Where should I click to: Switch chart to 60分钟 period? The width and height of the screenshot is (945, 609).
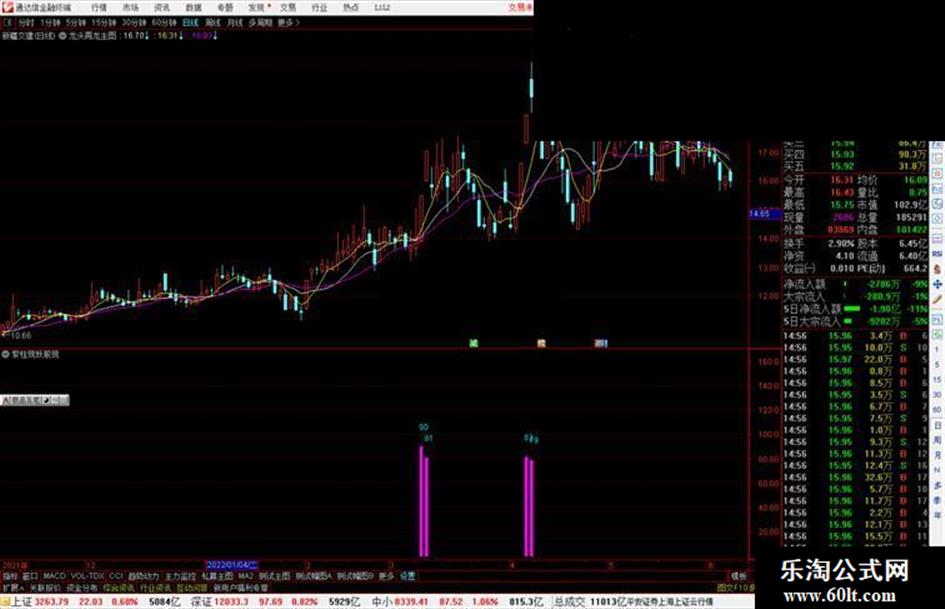coord(164,22)
